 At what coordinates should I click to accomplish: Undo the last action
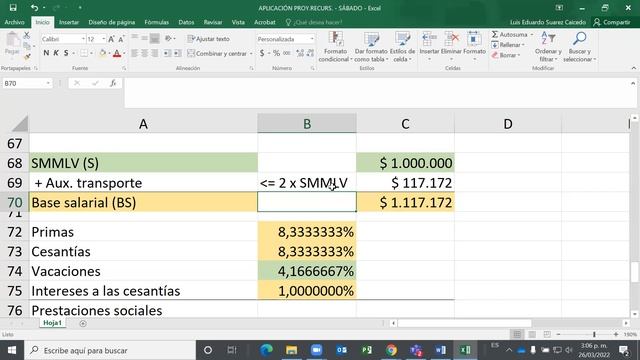(x=34, y=7)
